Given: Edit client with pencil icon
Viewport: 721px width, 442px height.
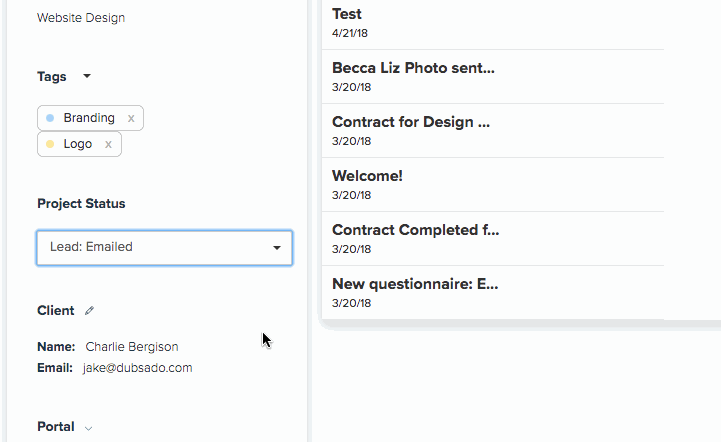Looking at the screenshot, I should [x=89, y=310].
